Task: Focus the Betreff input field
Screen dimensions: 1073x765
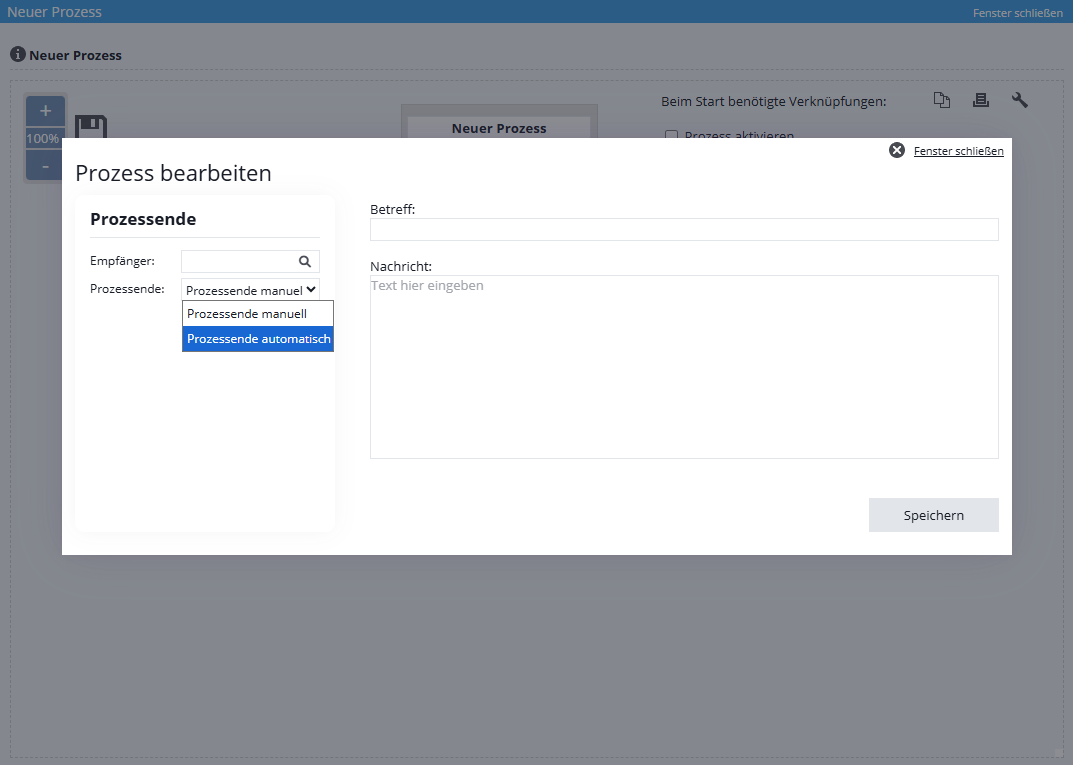Action: (683, 229)
